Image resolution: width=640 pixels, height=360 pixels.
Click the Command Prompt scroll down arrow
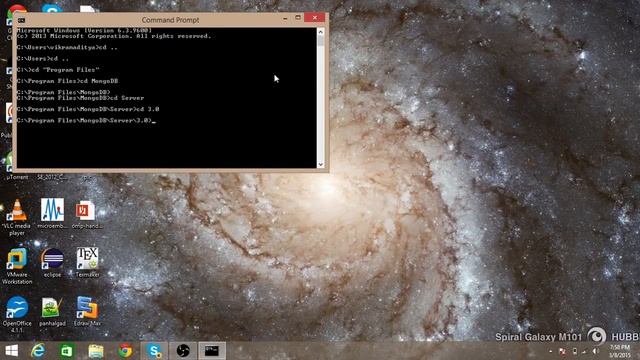(320, 164)
